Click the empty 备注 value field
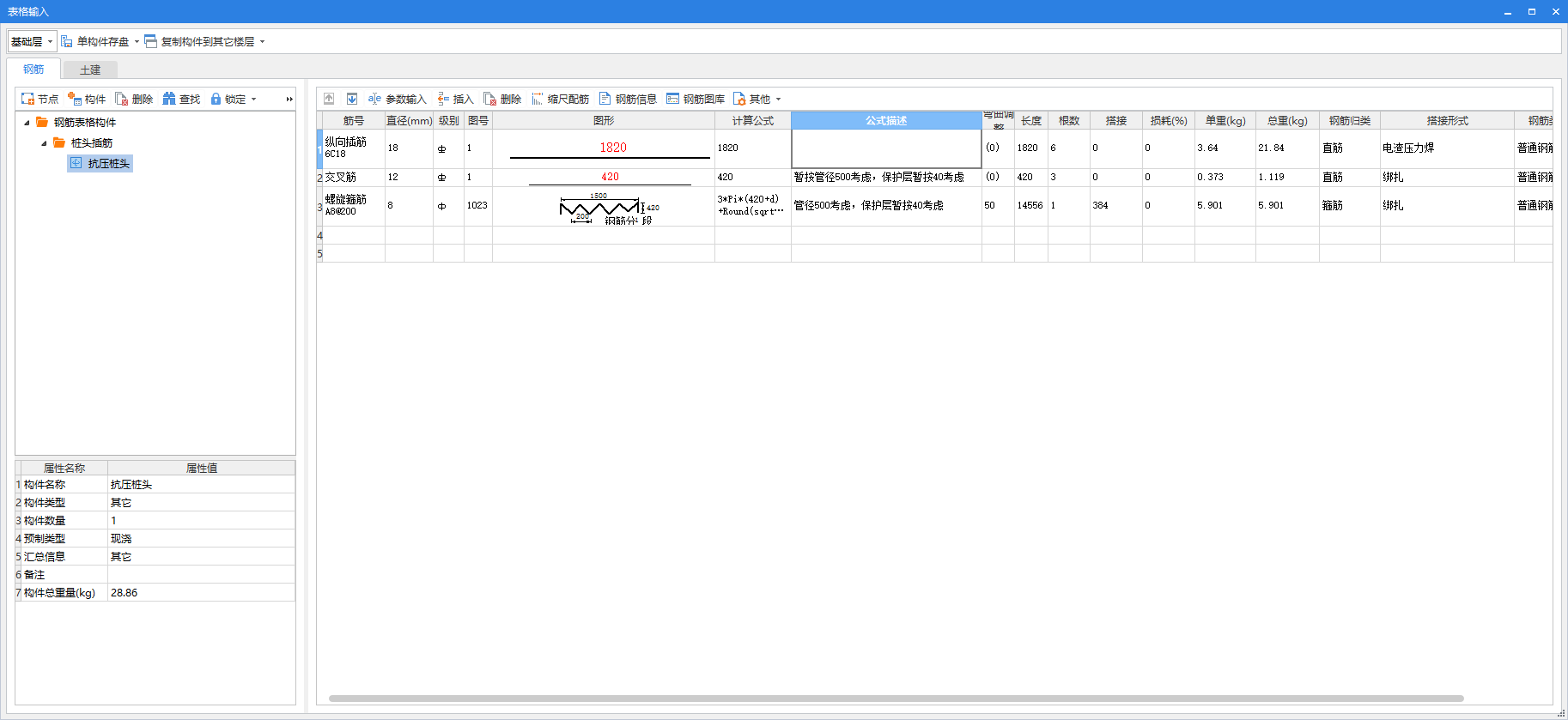Image resolution: width=1568 pixels, height=720 pixels. pyautogui.click(x=201, y=574)
